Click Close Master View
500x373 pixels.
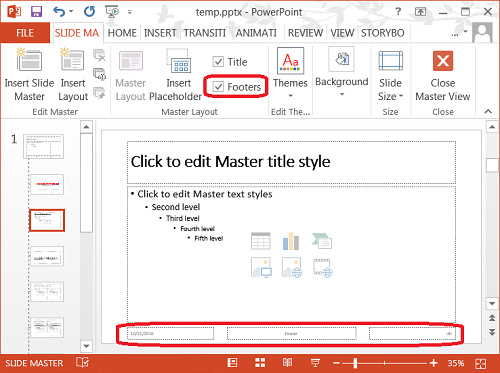[443, 76]
